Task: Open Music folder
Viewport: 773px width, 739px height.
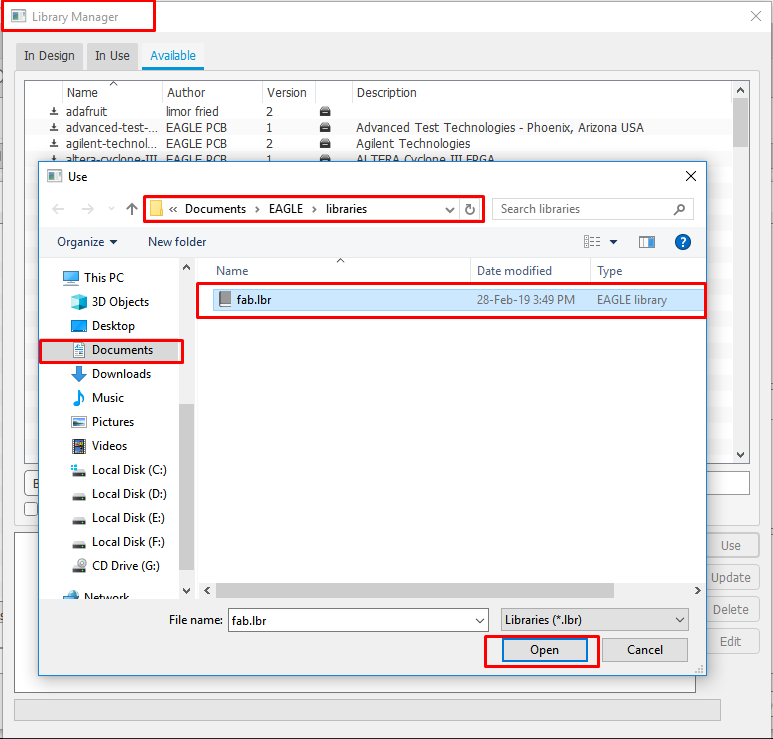Action: (98, 398)
